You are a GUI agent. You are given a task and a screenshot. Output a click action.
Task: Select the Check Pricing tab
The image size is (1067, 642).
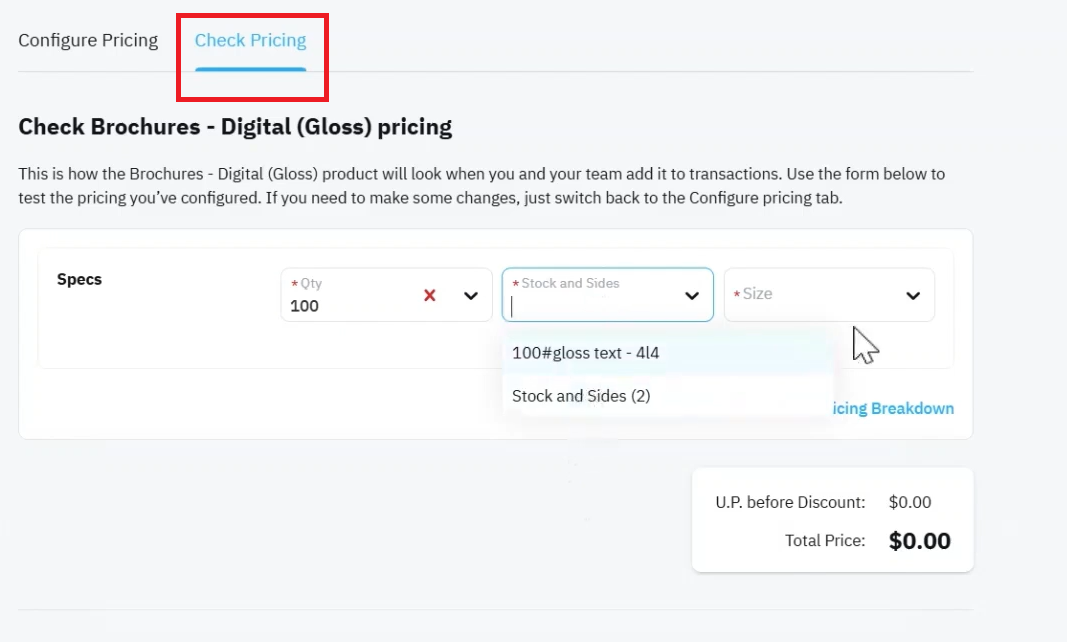[x=250, y=40]
